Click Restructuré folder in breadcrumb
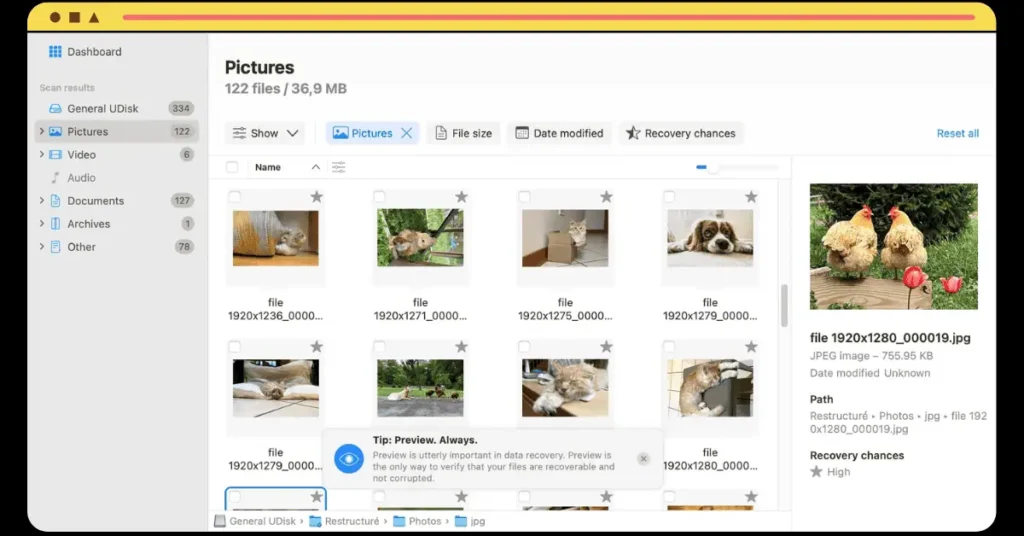Viewport: 1024px width, 536px height. point(344,521)
